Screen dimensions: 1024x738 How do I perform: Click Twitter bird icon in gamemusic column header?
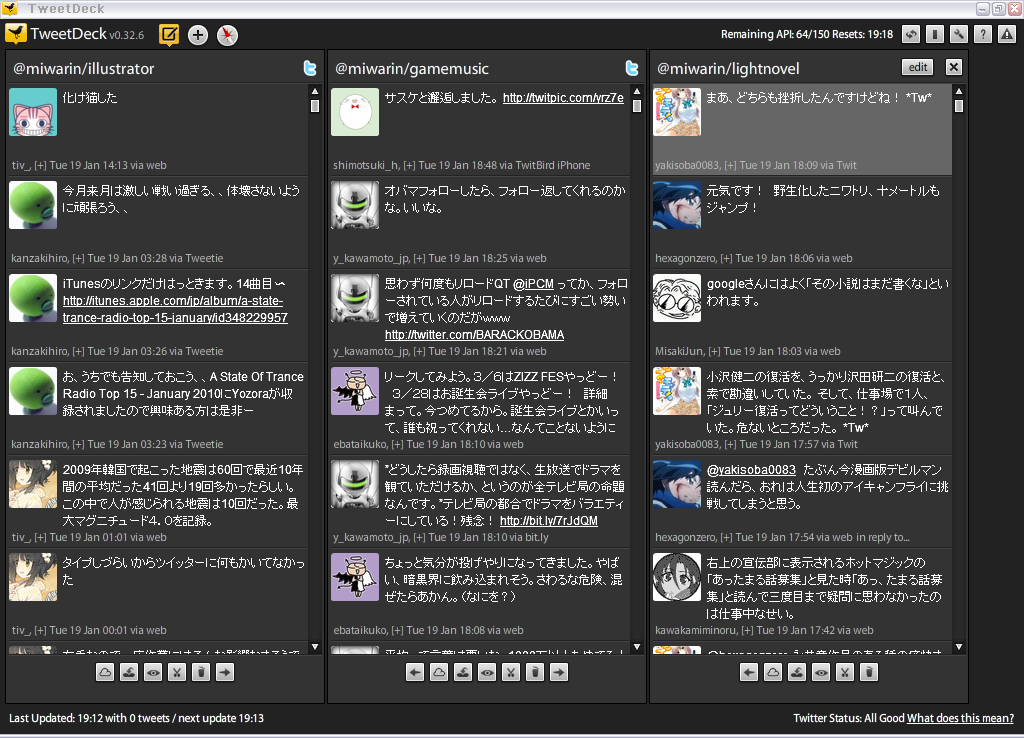(632, 68)
